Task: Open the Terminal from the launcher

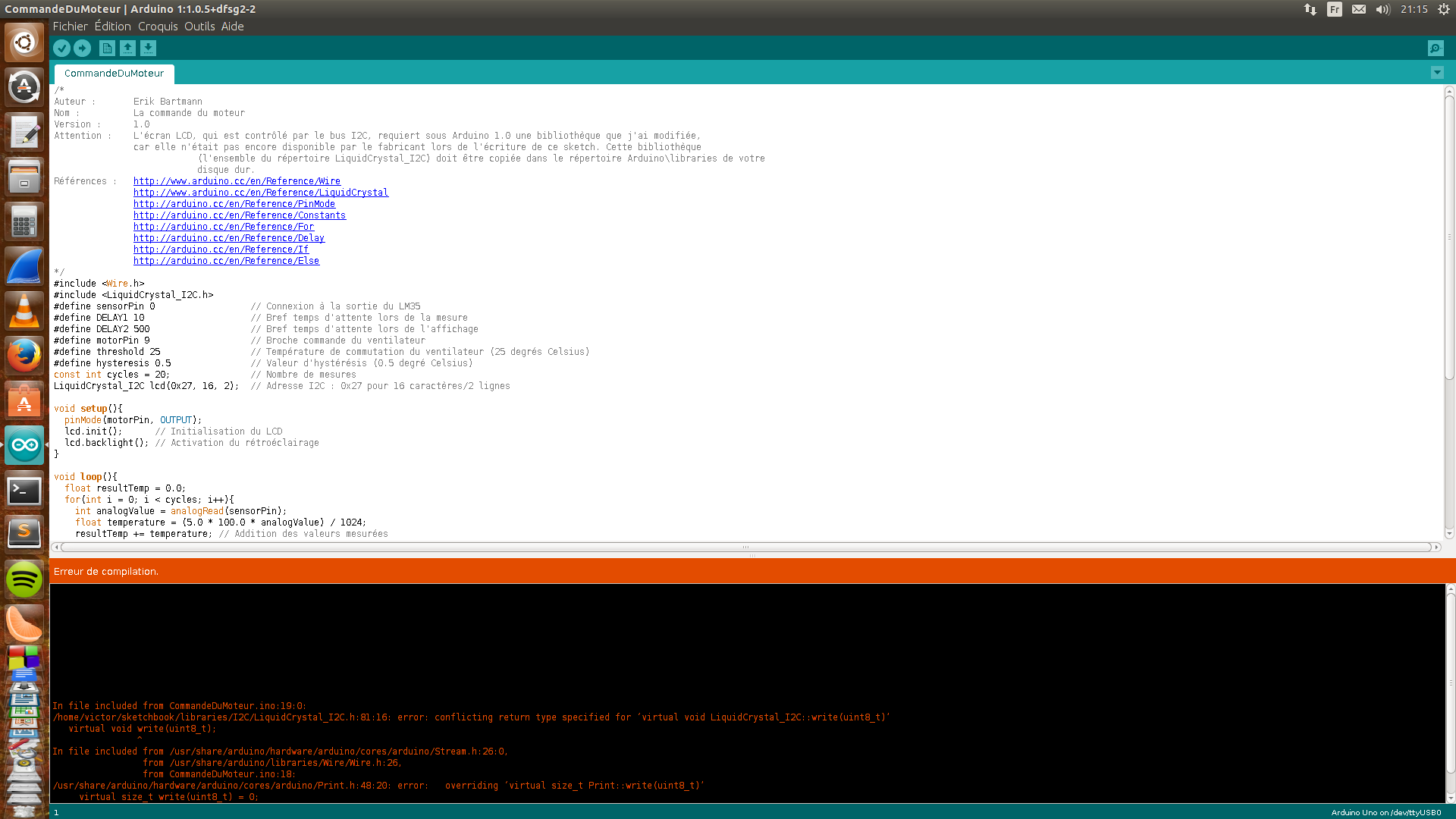Action: pyautogui.click(x=24, y=491)
